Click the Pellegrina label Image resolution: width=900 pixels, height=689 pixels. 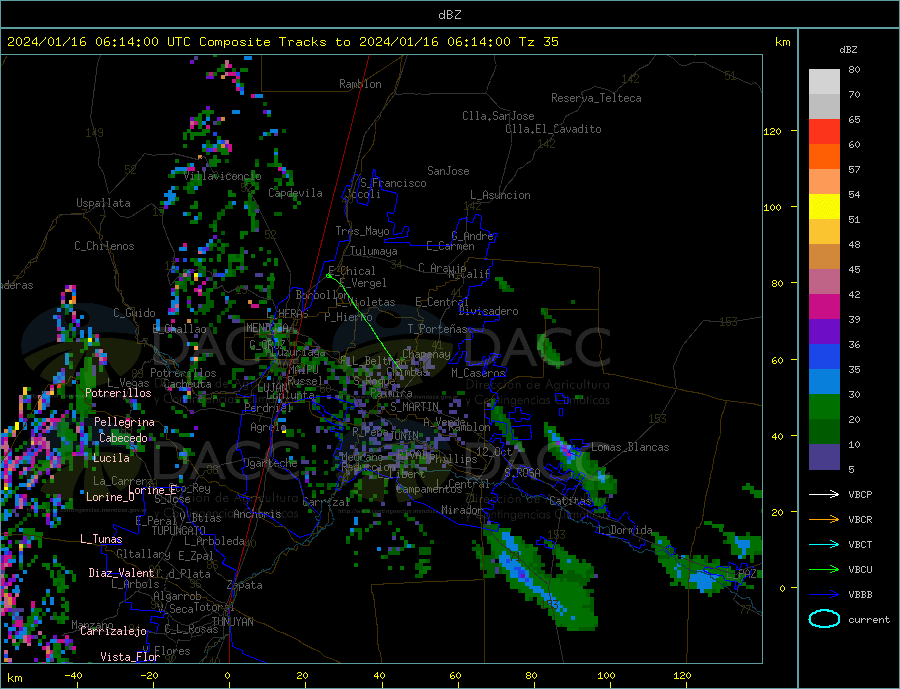[x=125, y=422]
